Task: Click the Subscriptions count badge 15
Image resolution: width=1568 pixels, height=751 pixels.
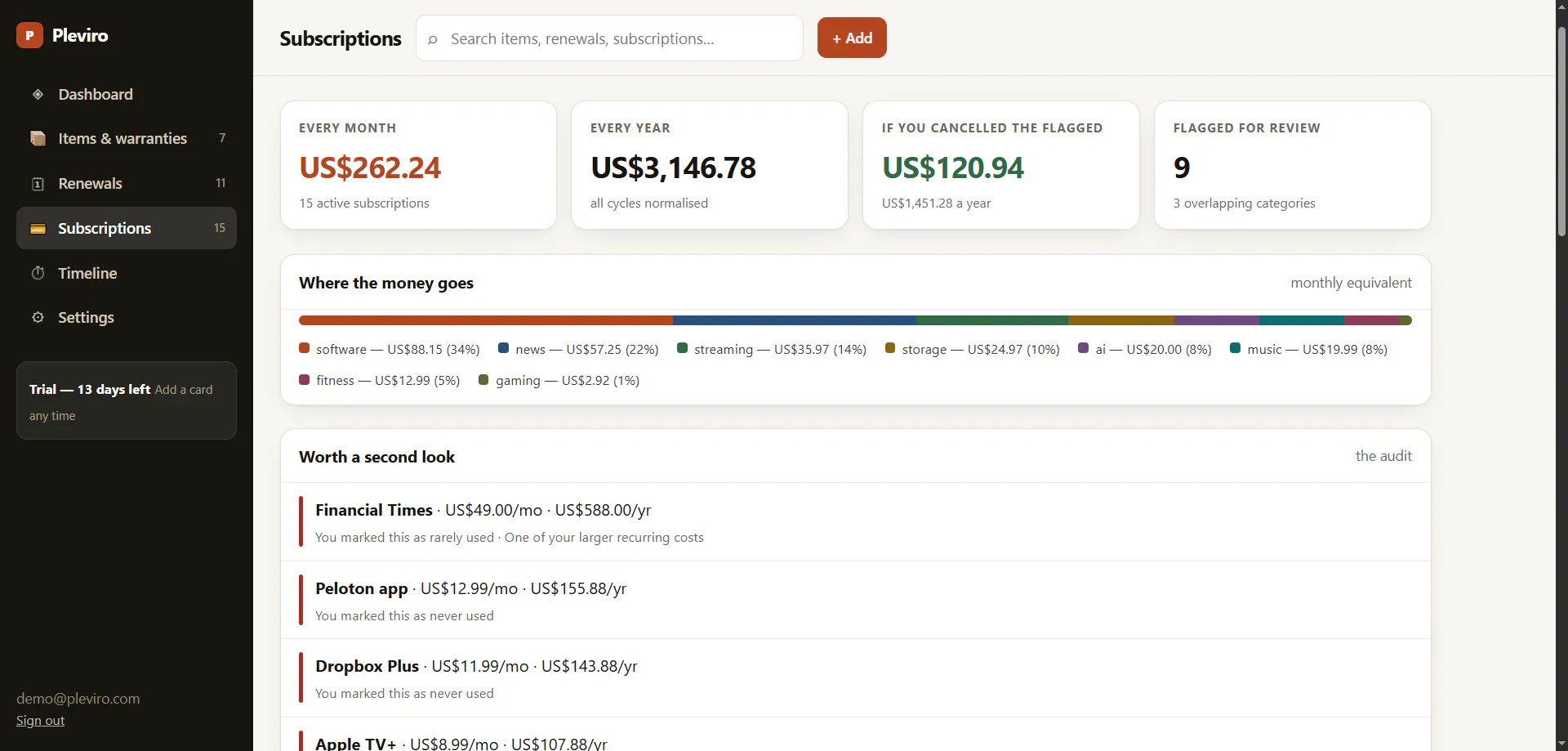Action: tap(220, 228)
